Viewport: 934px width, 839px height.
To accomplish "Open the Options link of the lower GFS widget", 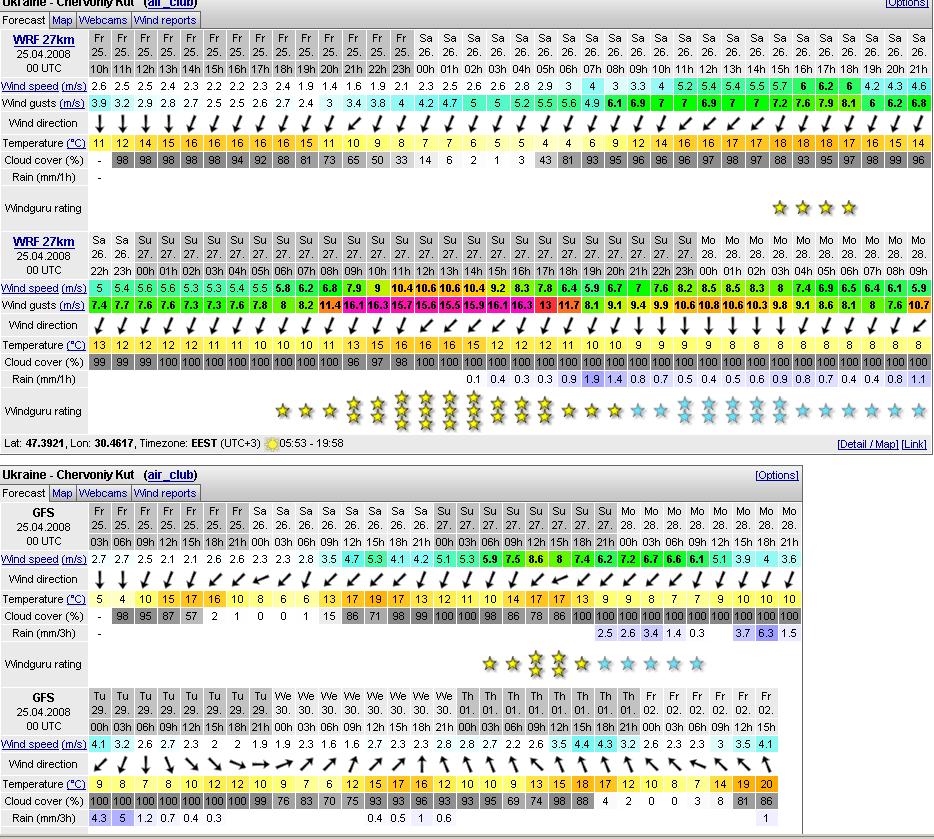I will (x=776, y=475).
